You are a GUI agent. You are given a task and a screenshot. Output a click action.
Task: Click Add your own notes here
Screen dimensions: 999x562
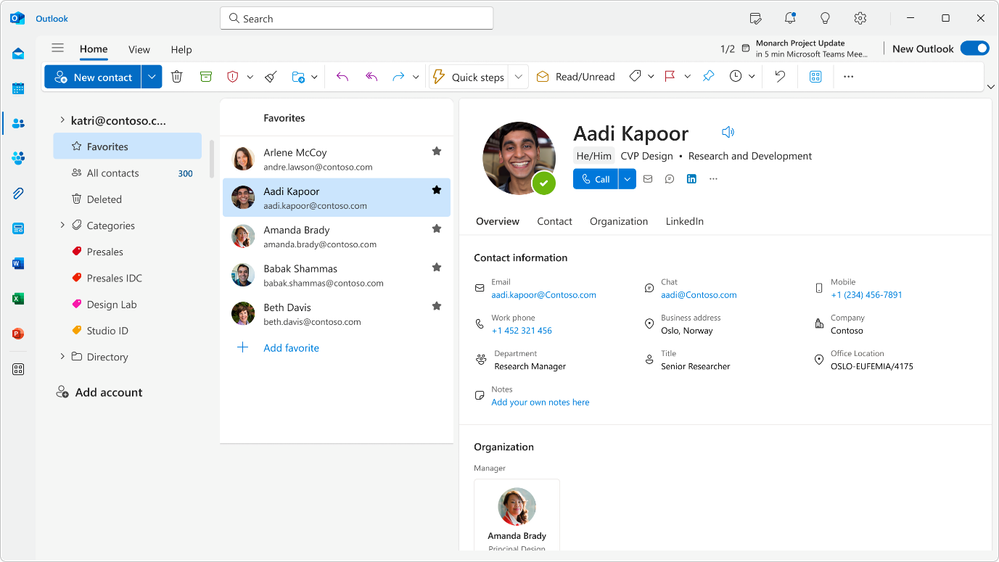[x=540, y=402]
